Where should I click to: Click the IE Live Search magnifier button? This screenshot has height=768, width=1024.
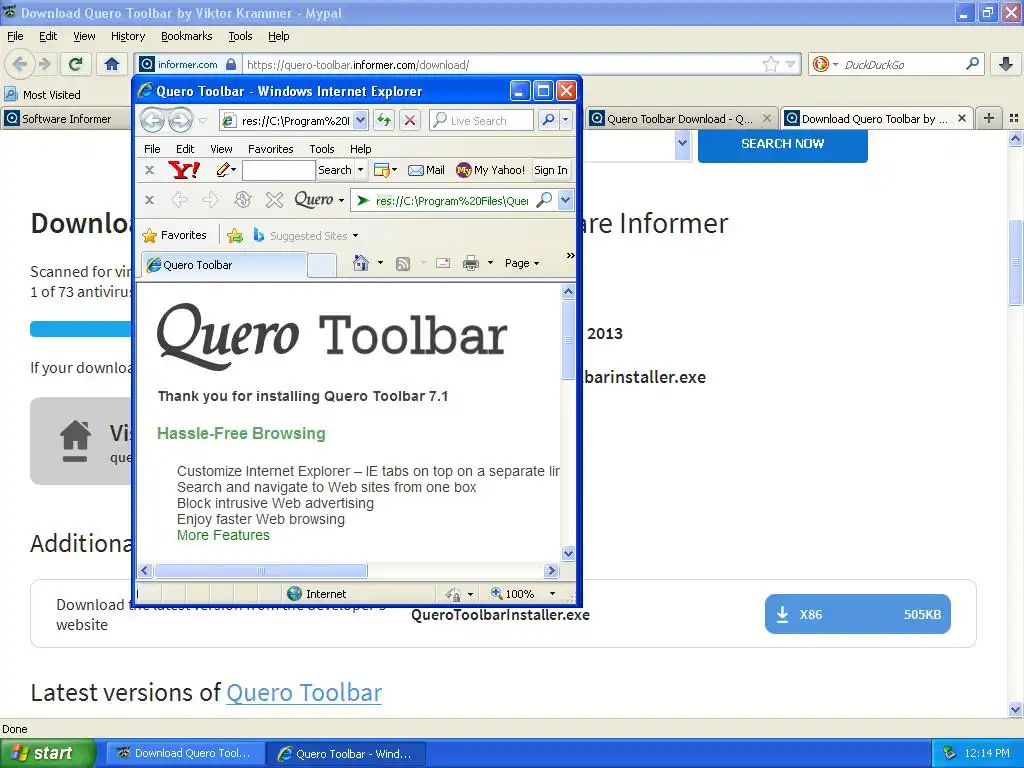point(549,120)
